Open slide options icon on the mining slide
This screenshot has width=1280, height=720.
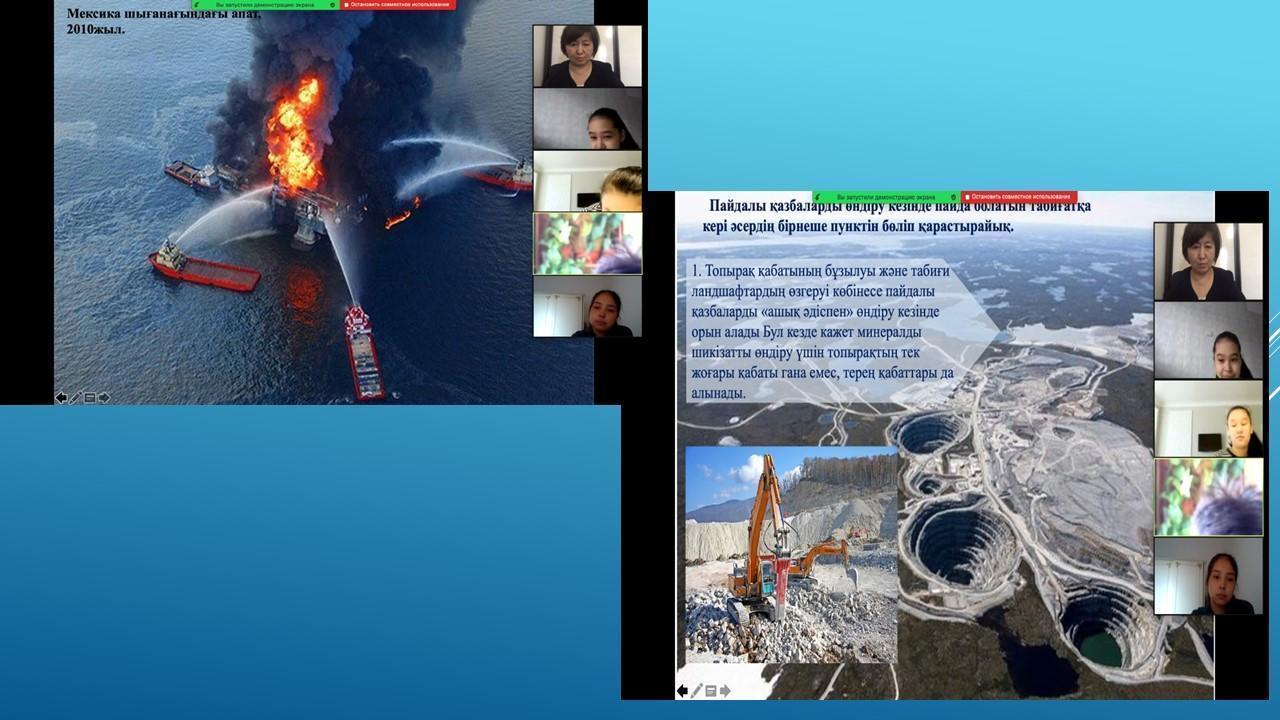[x=711, y=691]
